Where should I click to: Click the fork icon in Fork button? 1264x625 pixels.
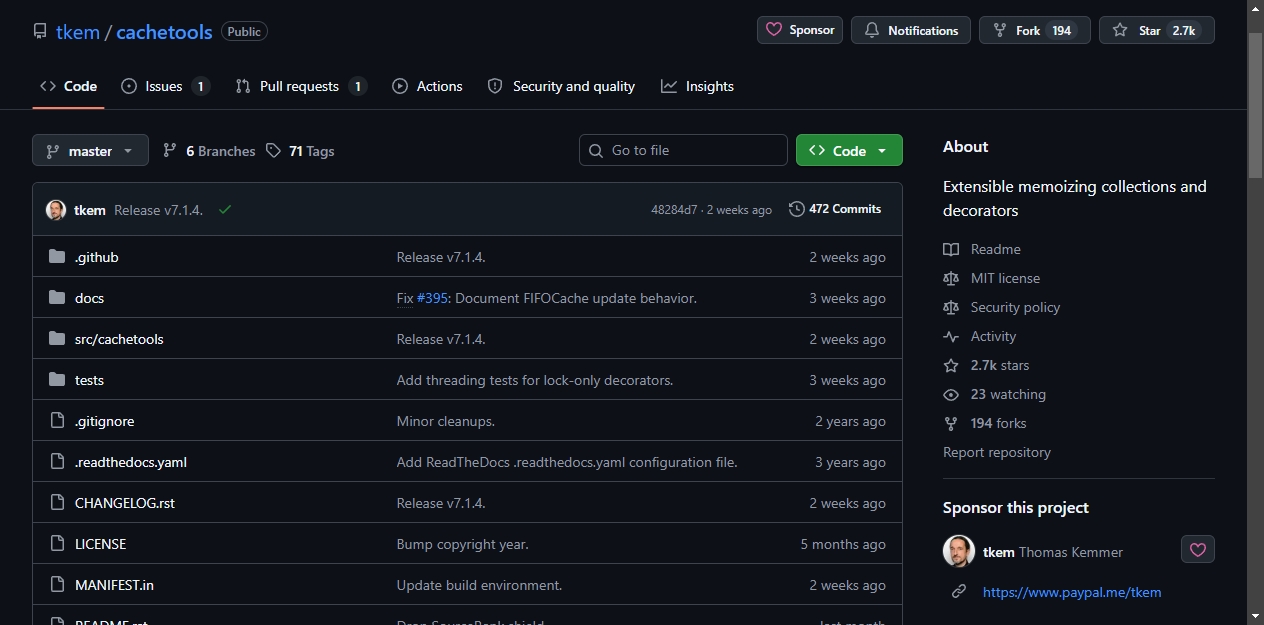click(x=1000, y=31)
